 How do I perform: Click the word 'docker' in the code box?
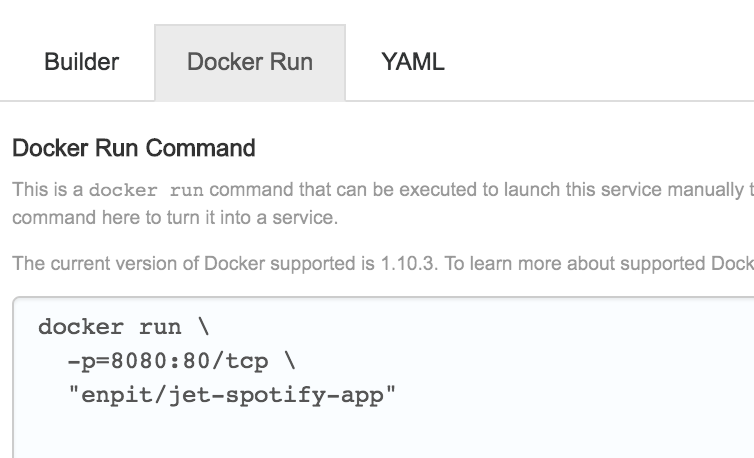[81, 327]
